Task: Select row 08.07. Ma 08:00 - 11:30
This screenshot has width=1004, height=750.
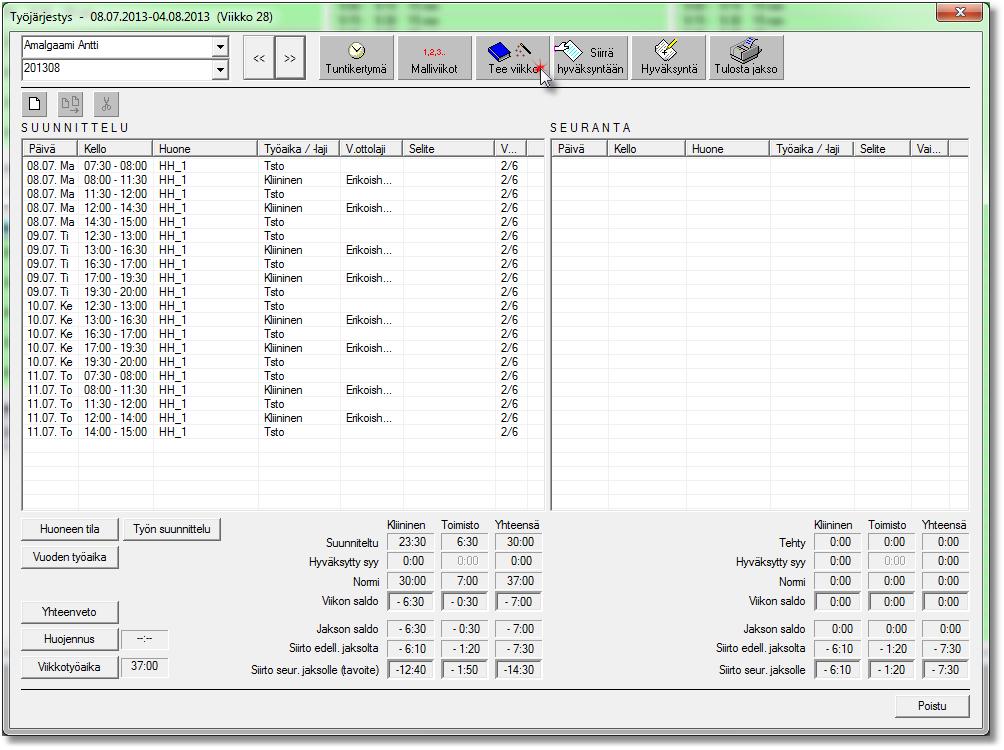Action: (283, 180)
